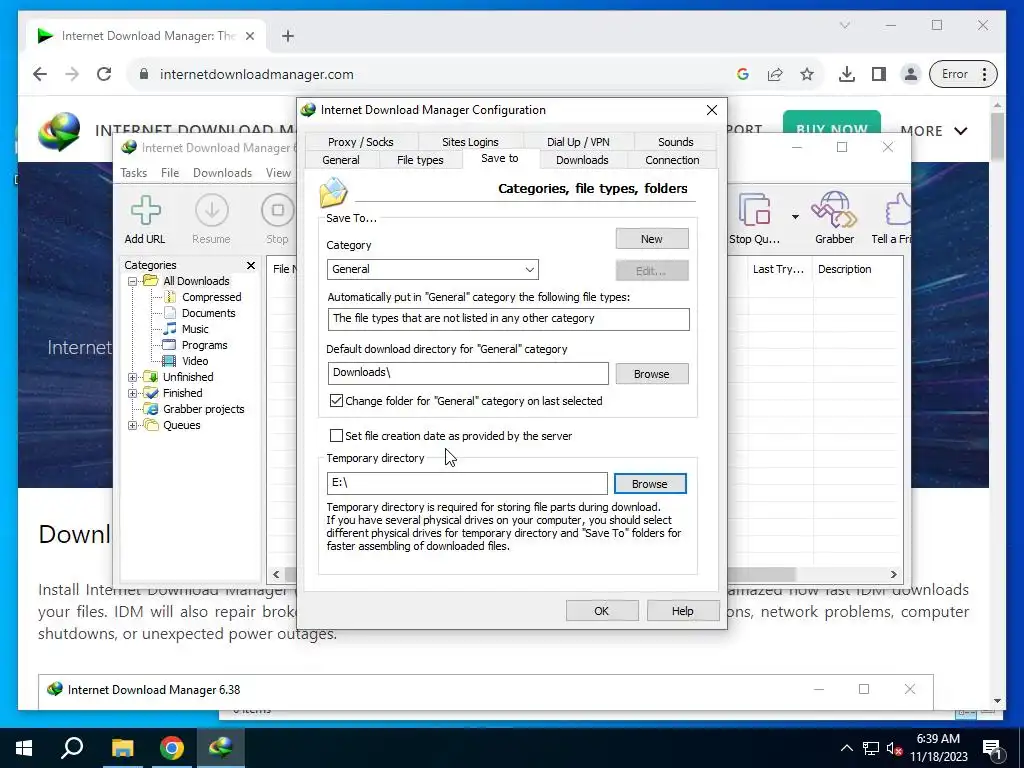This screenshot has width=1024, height=768.
Task: Select Programs category in tree
Action: 204,345
